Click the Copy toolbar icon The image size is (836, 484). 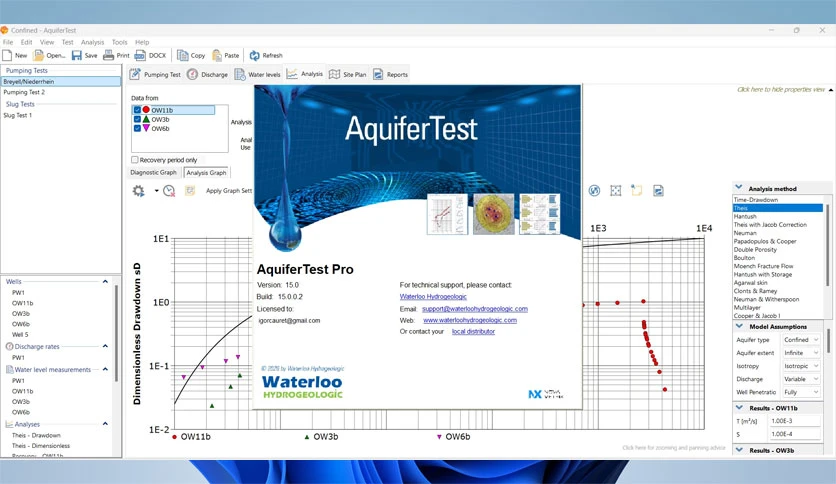182,55
